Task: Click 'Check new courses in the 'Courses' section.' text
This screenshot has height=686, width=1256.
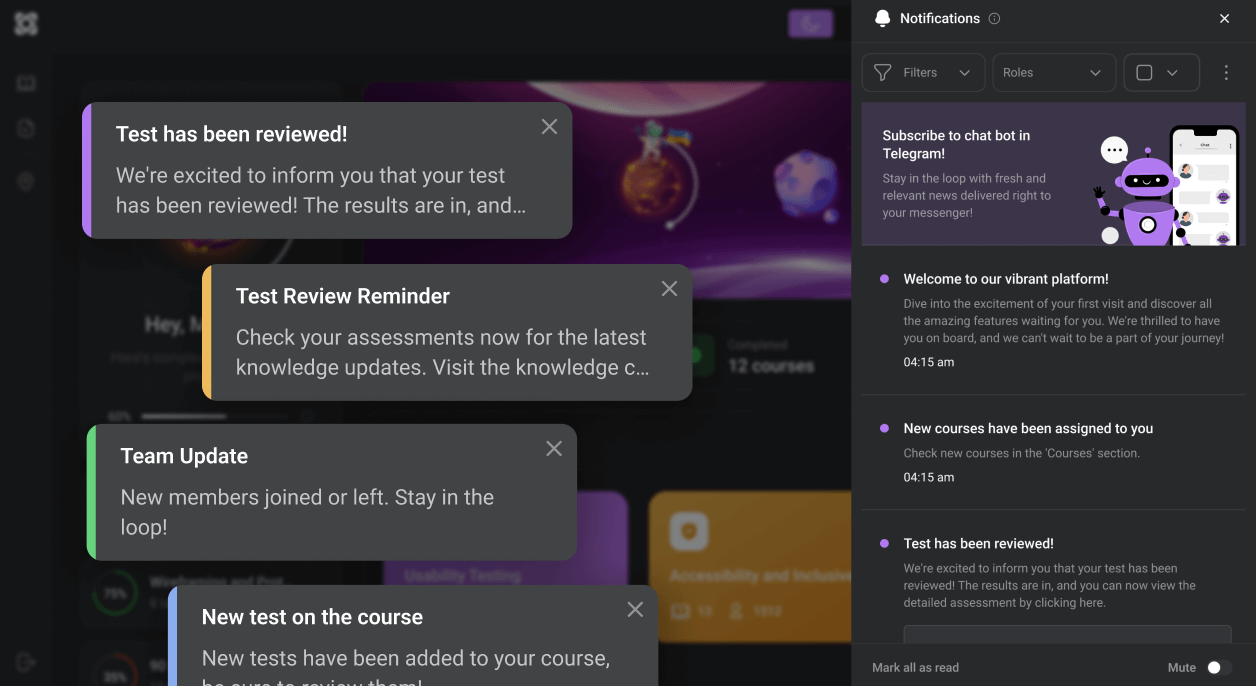Action: tap(1021, 453)
